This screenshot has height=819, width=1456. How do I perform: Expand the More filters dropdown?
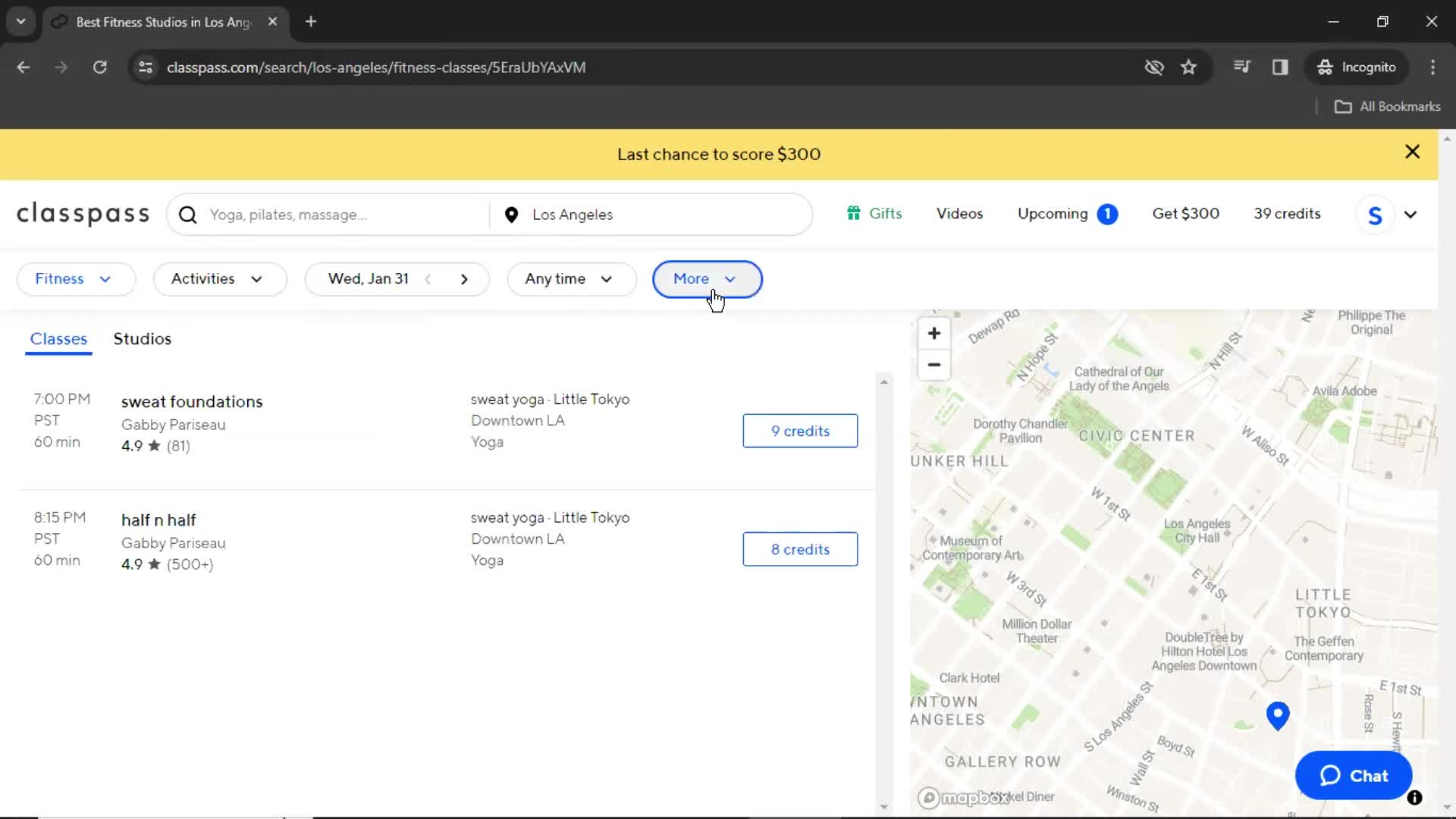tap(707, 279)
